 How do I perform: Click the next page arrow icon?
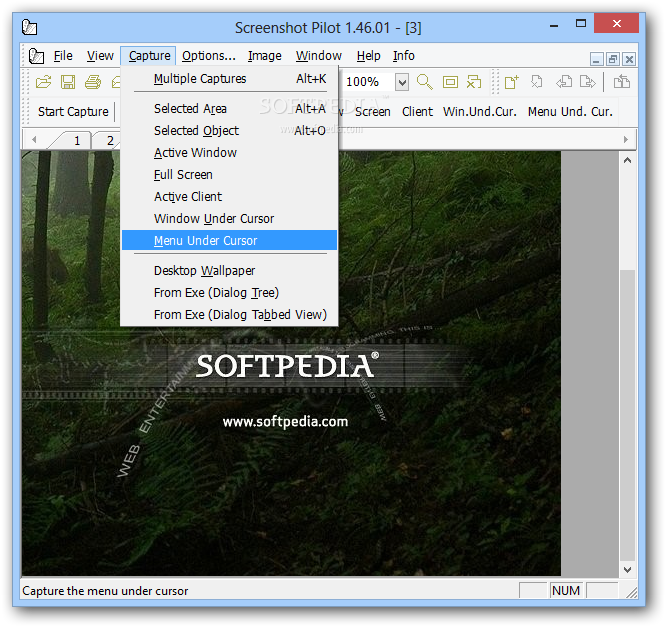[x=588, y=82]
